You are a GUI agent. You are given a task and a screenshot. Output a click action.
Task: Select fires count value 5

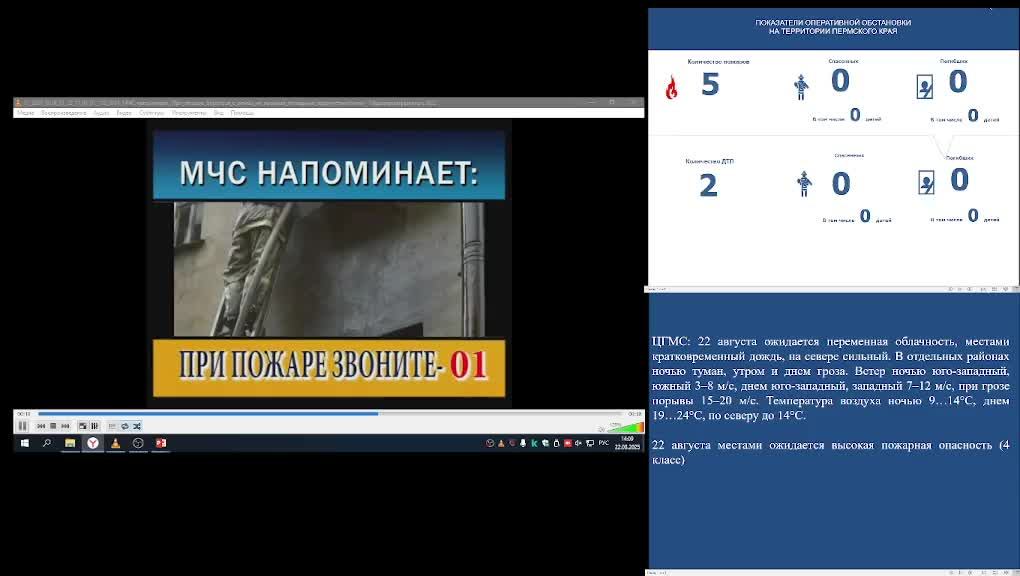pos(710,85)
